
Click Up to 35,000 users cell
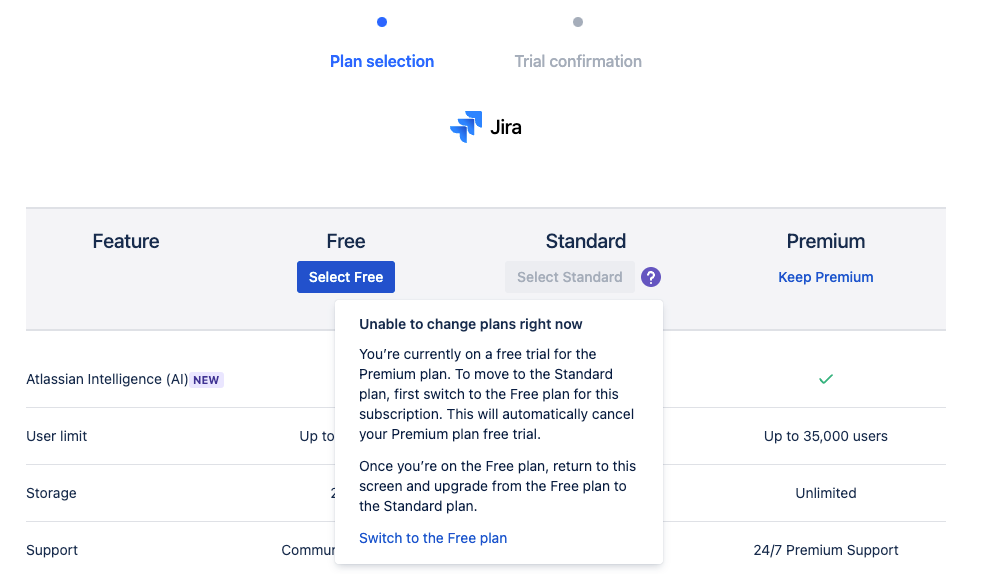coord(826,436)
